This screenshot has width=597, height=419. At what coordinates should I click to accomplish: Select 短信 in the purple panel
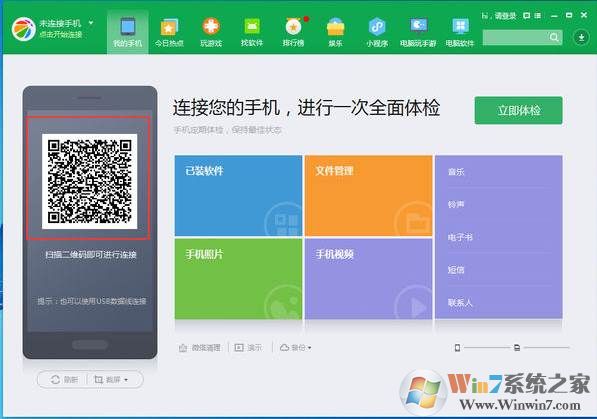click(456, 270)
